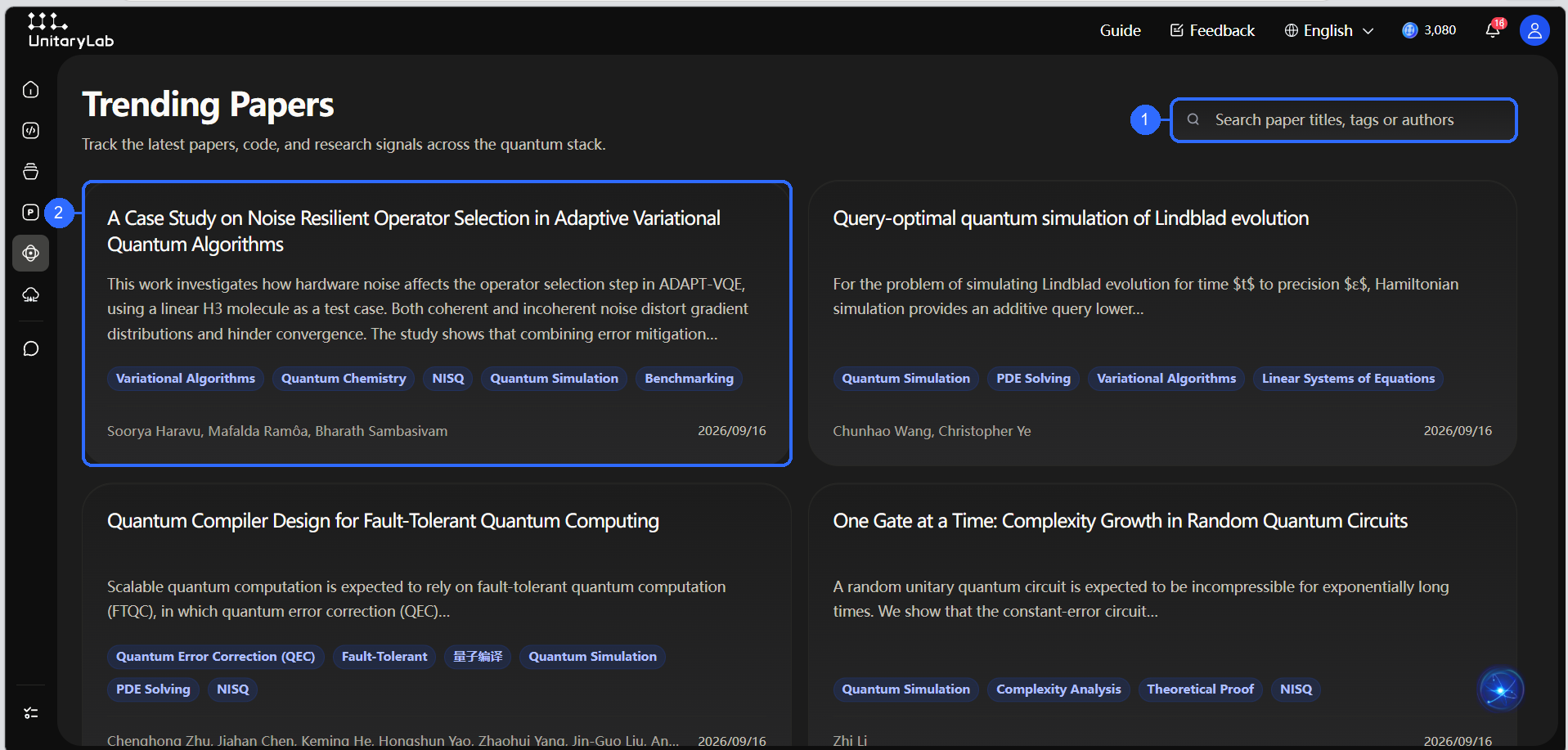Open the cloud sidebar icon
The image size is (1568, 750).
pyautogui.click(x=30, y=294)
